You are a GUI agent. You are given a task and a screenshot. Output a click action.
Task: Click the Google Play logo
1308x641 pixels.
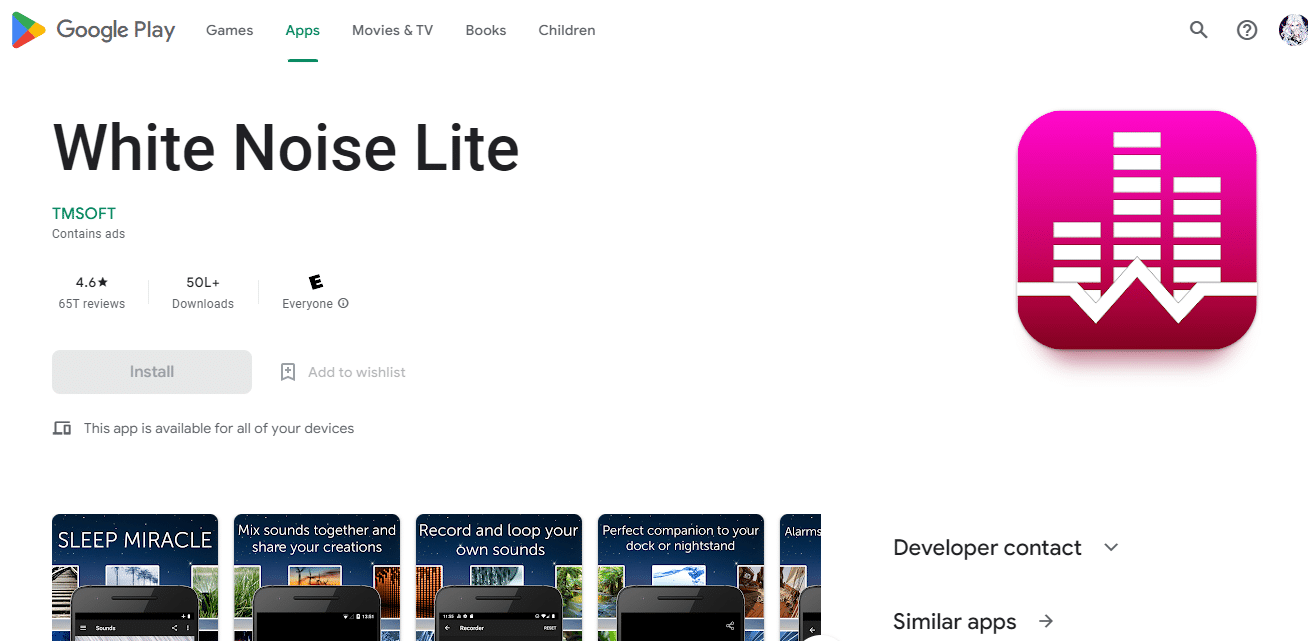[x=93, y=30]
